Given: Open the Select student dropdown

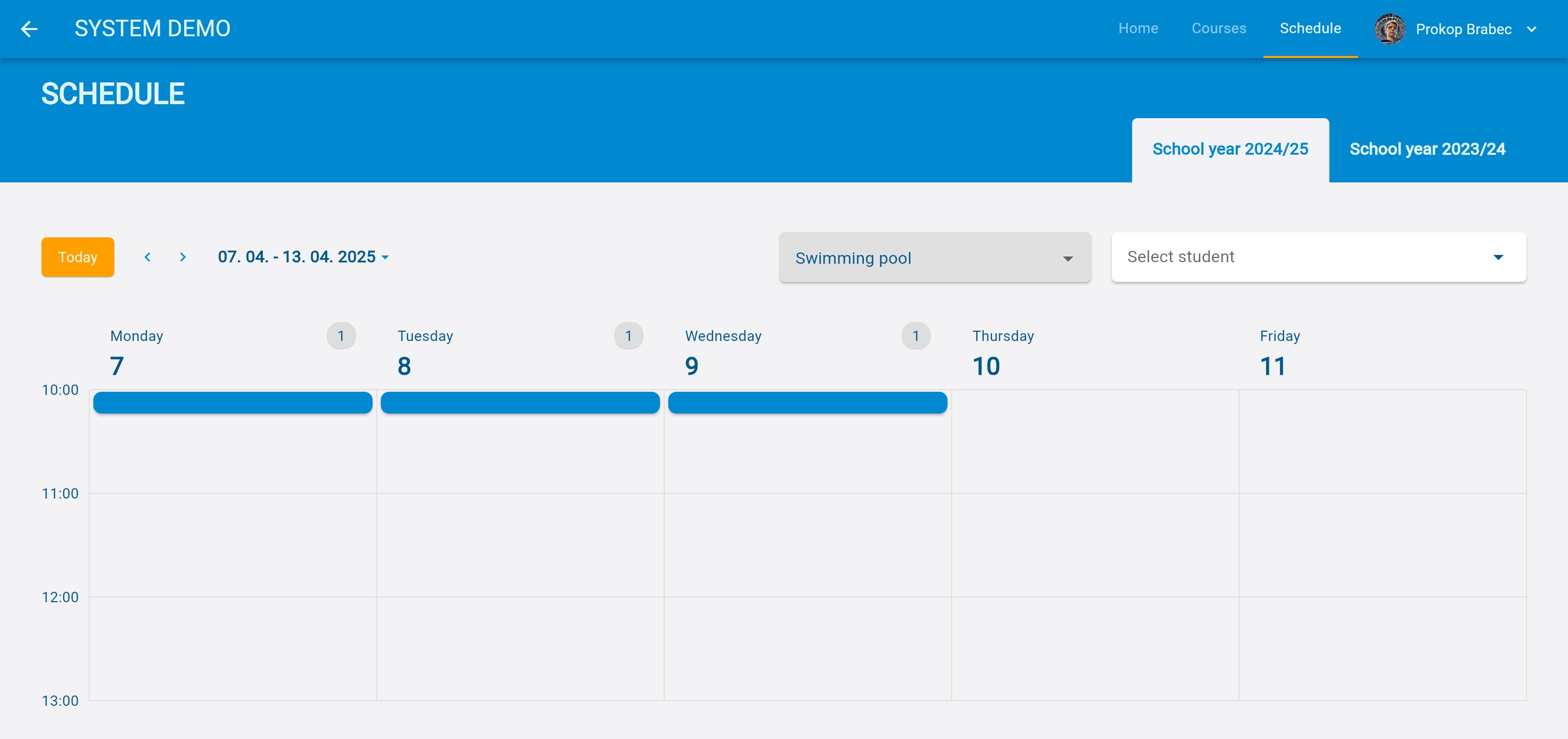Looking at the screenshot, I should (1318, 257).
